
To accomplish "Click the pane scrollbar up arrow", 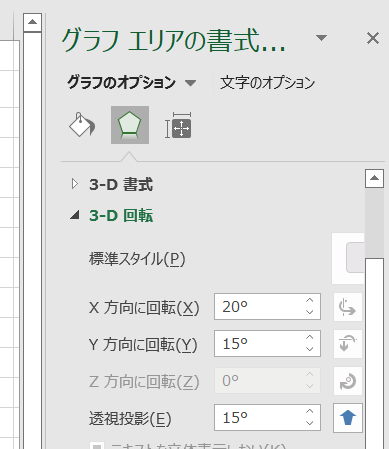I will pos(374,178).
